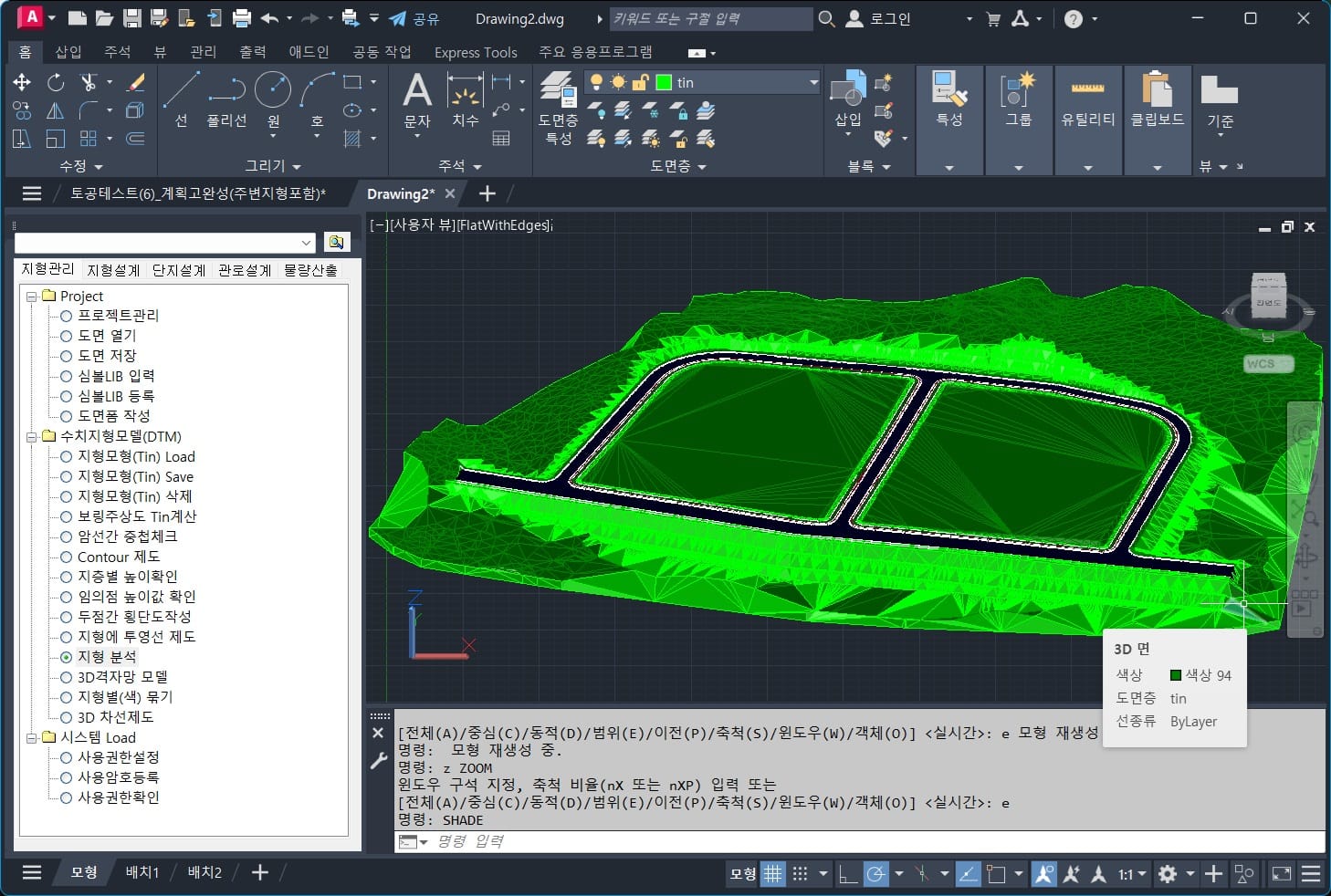Click the 모형 model space status button
Image resolution: width=1331 pixels, height=896 pixels.
point(742,873)
